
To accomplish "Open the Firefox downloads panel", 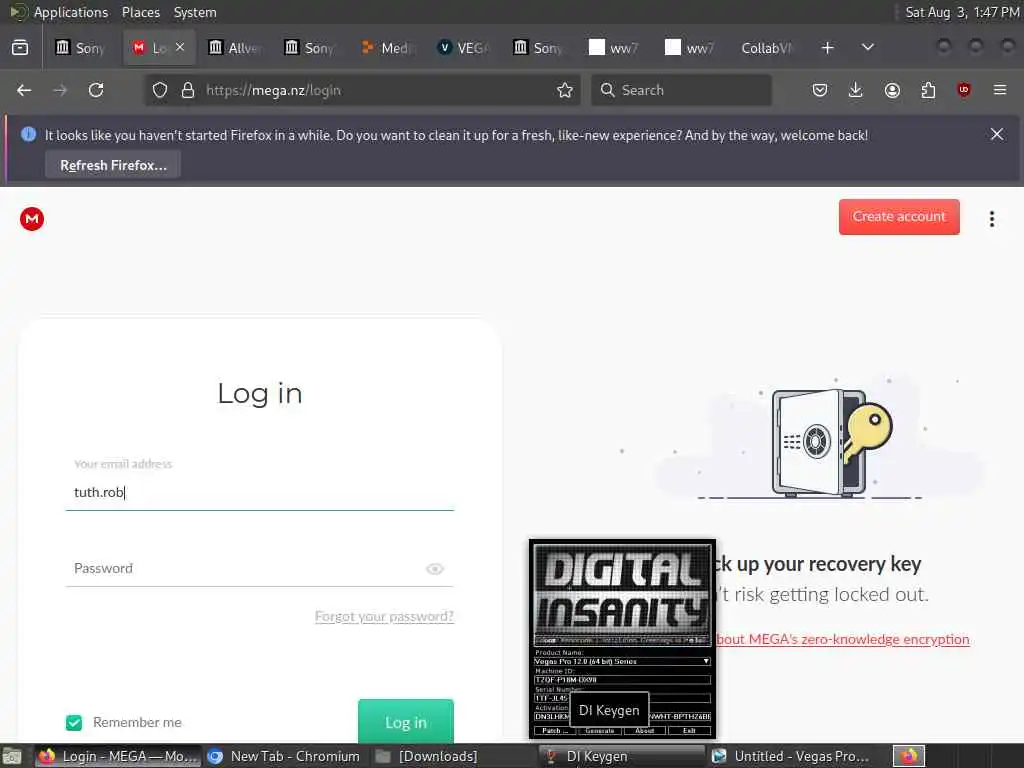I will tap(856, 90).
